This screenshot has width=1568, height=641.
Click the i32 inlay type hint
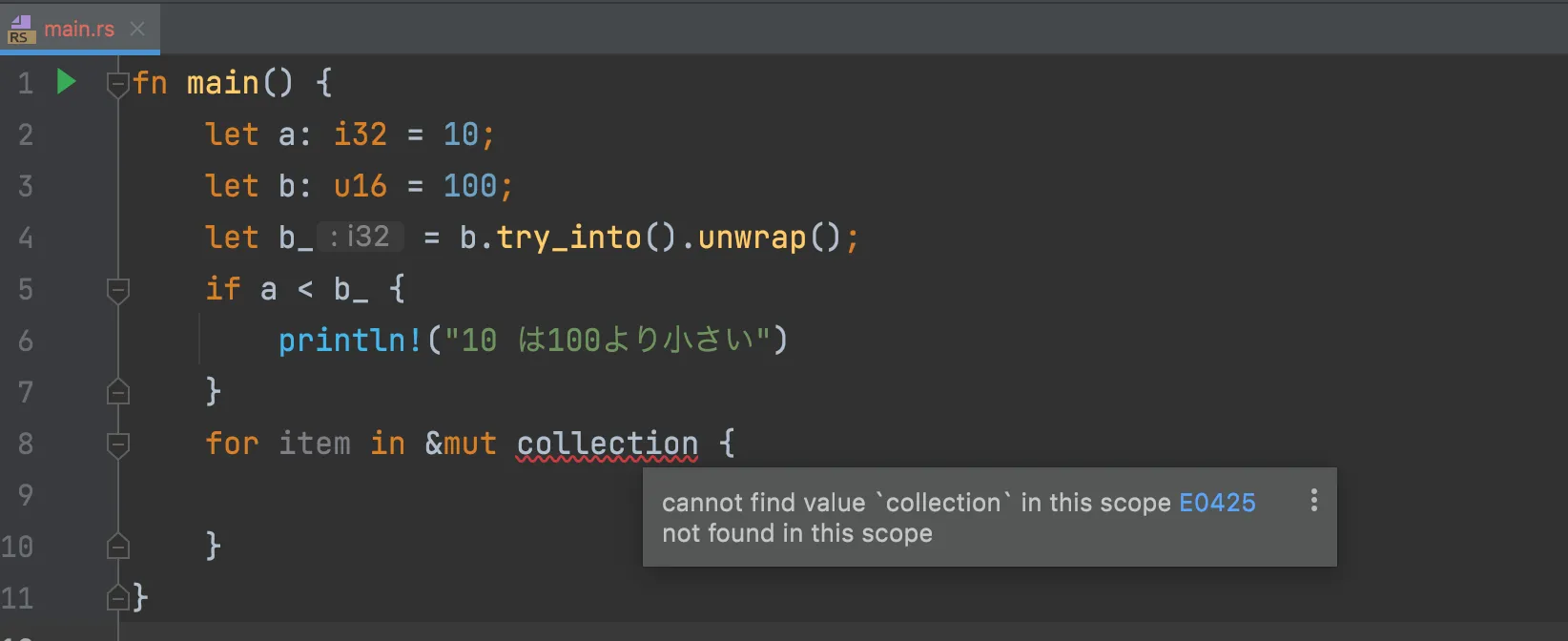click(361, 237)
